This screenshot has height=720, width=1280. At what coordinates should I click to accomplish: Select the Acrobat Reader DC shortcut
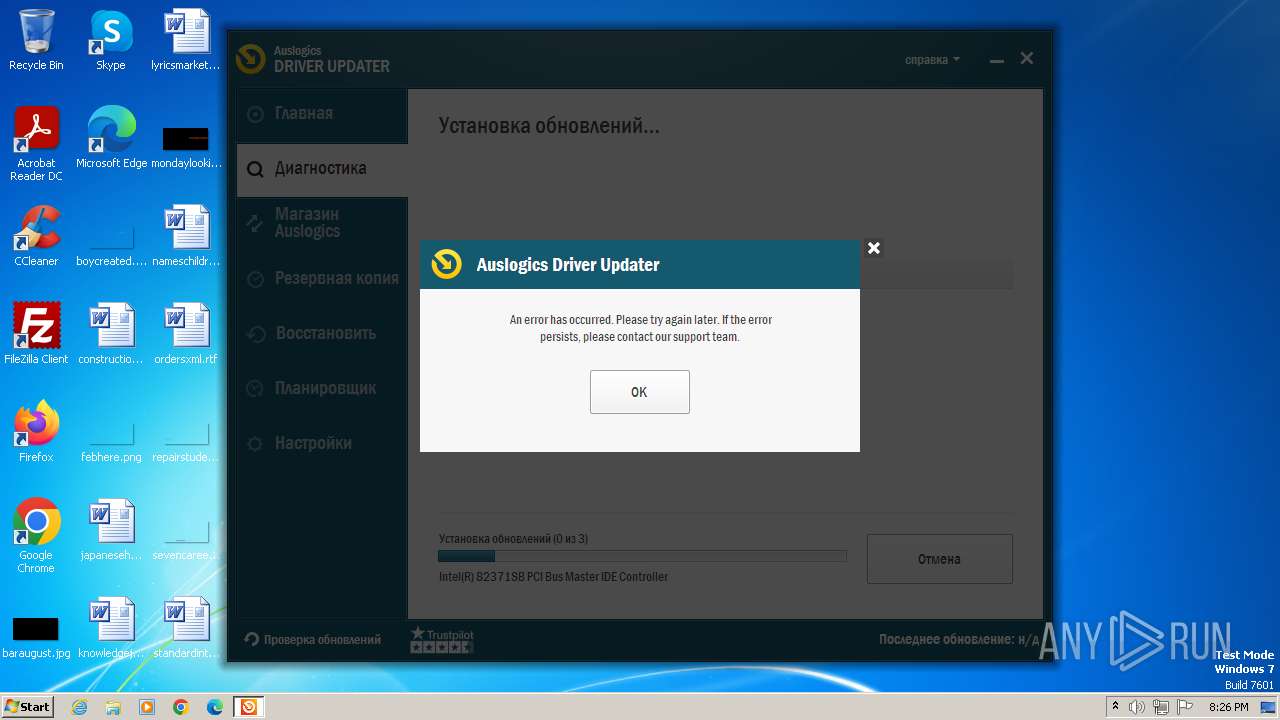coord(36,144)
